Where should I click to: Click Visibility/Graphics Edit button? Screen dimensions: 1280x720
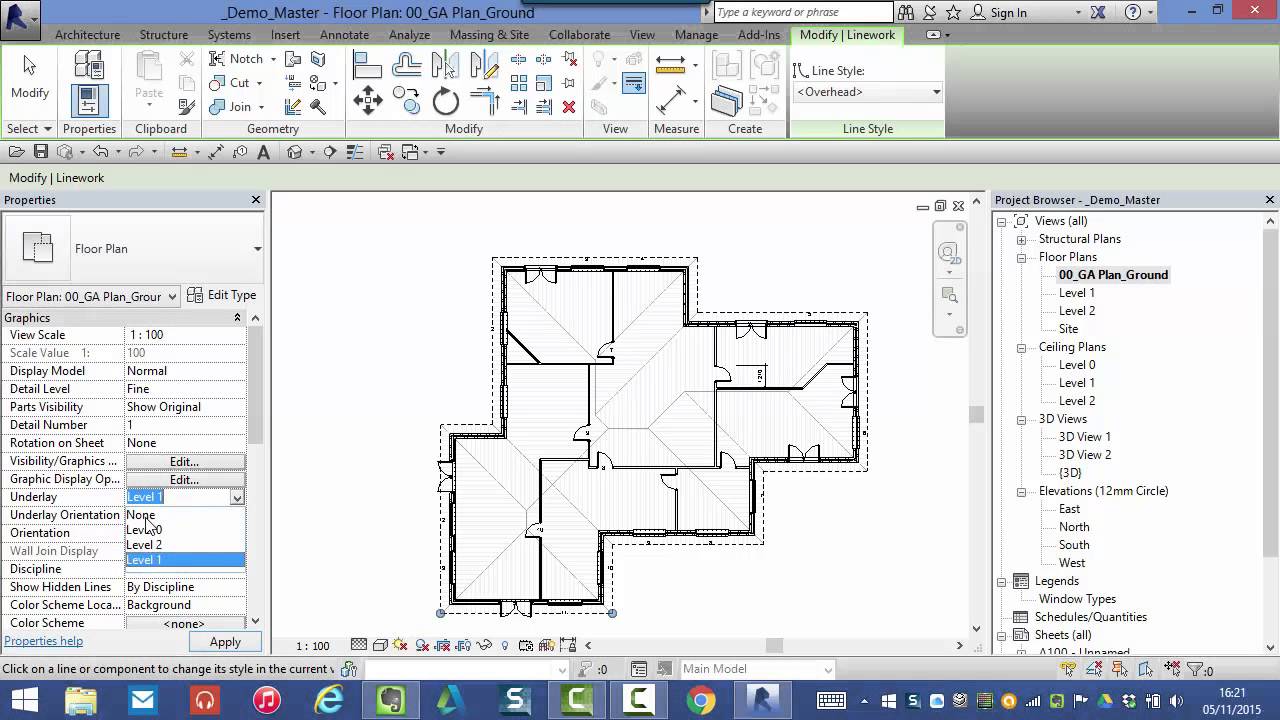coord(185,461)
